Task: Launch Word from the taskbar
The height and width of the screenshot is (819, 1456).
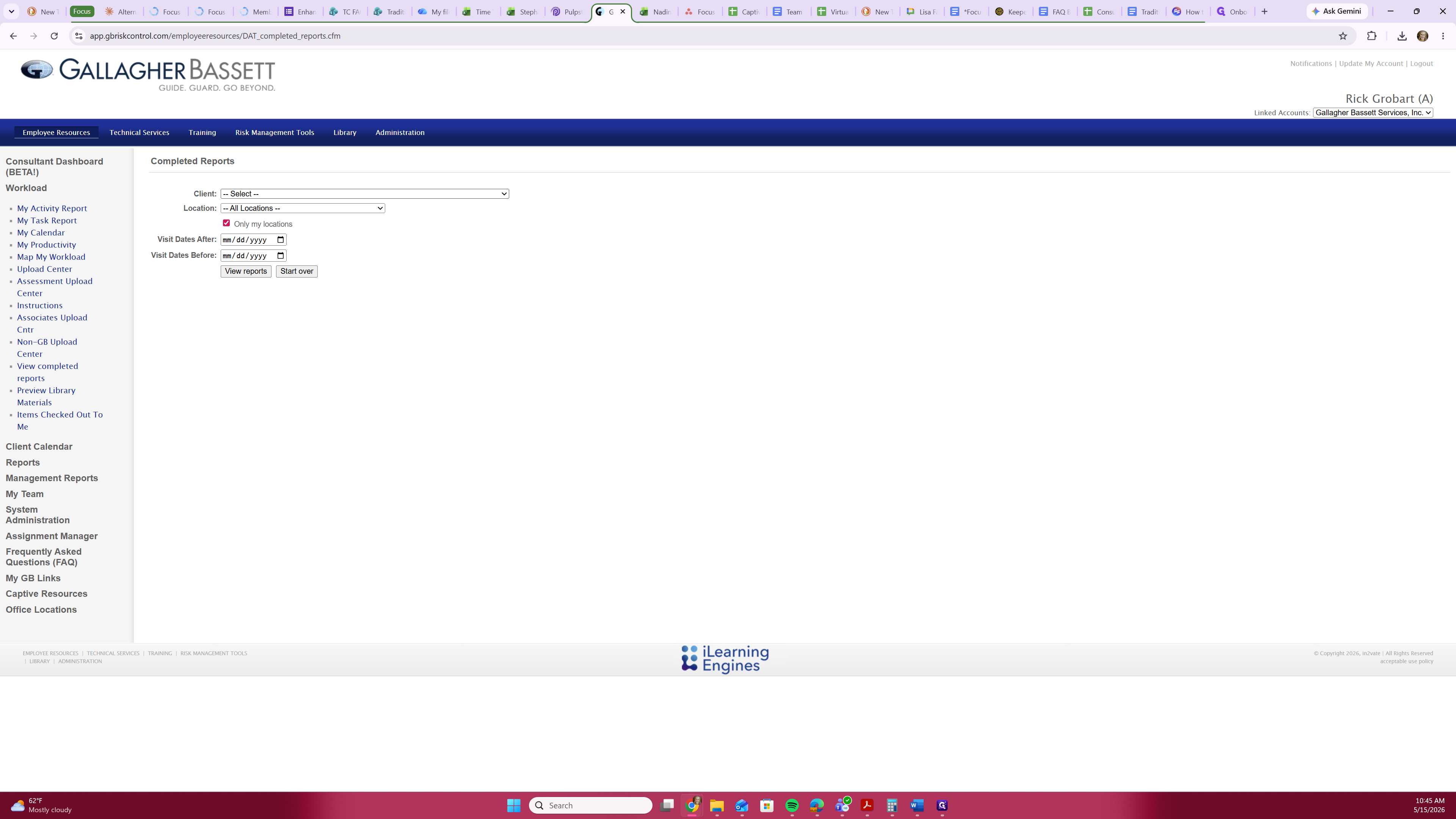Action: pyautogui.click(x=917, y=805)
